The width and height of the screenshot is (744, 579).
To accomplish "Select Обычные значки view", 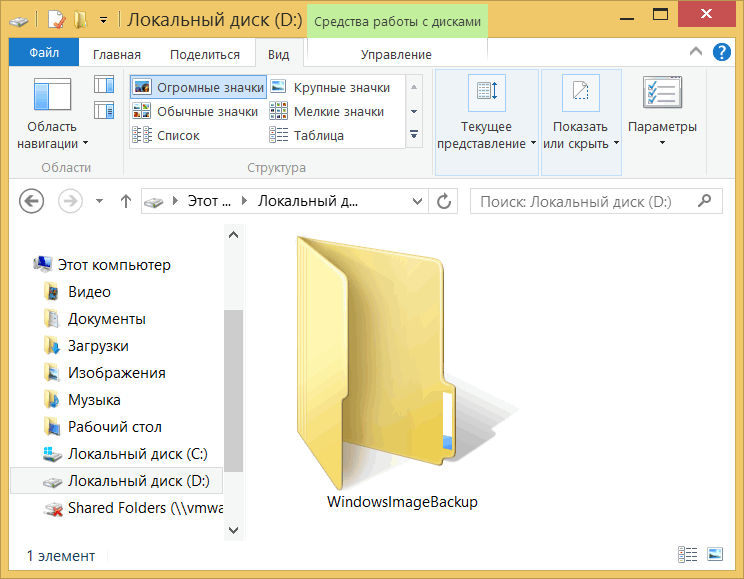I will click(195, 112).
